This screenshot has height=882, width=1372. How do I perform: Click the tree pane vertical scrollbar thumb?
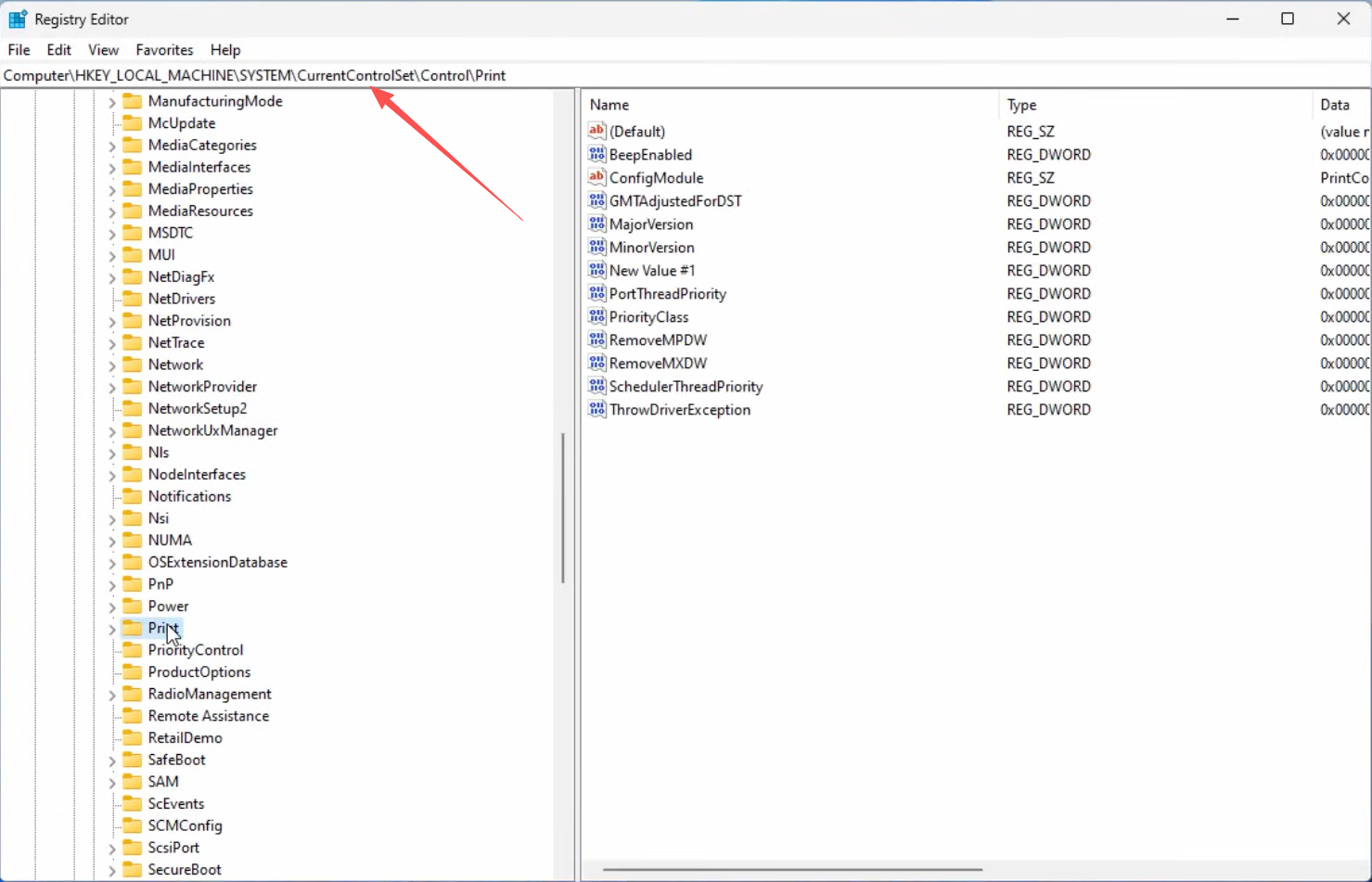point(563,507)
